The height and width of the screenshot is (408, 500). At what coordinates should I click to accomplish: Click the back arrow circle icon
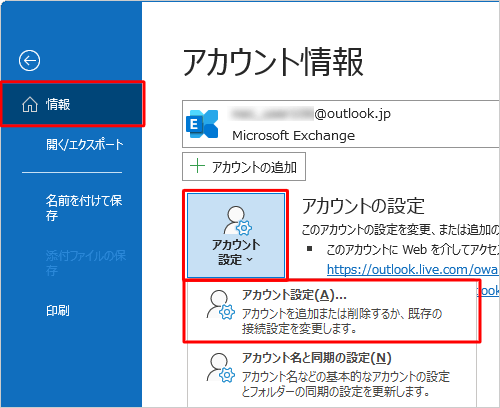pyautogui.click(x=29, y=61)
